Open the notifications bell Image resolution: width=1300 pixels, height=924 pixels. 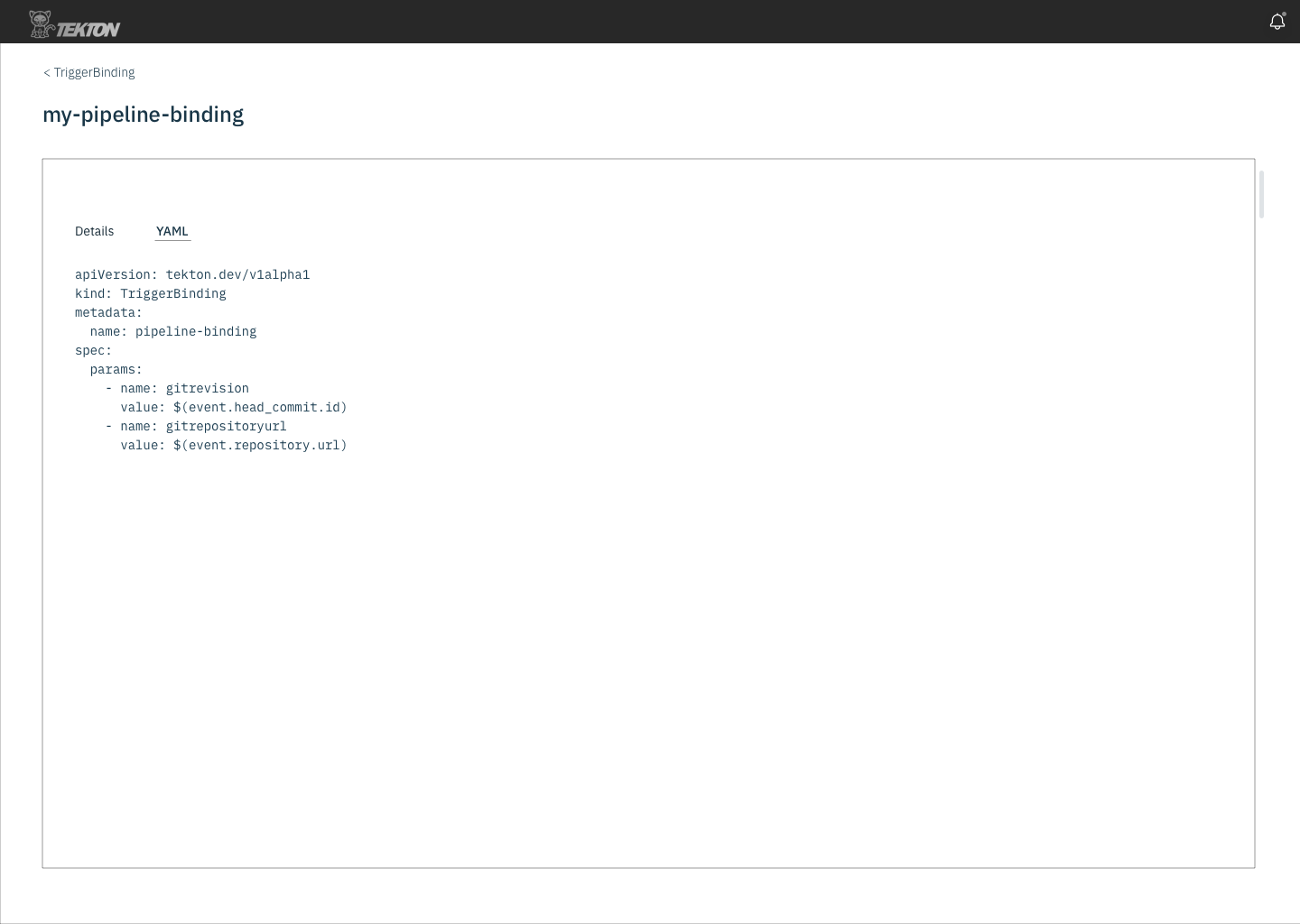click(1277, 21)
